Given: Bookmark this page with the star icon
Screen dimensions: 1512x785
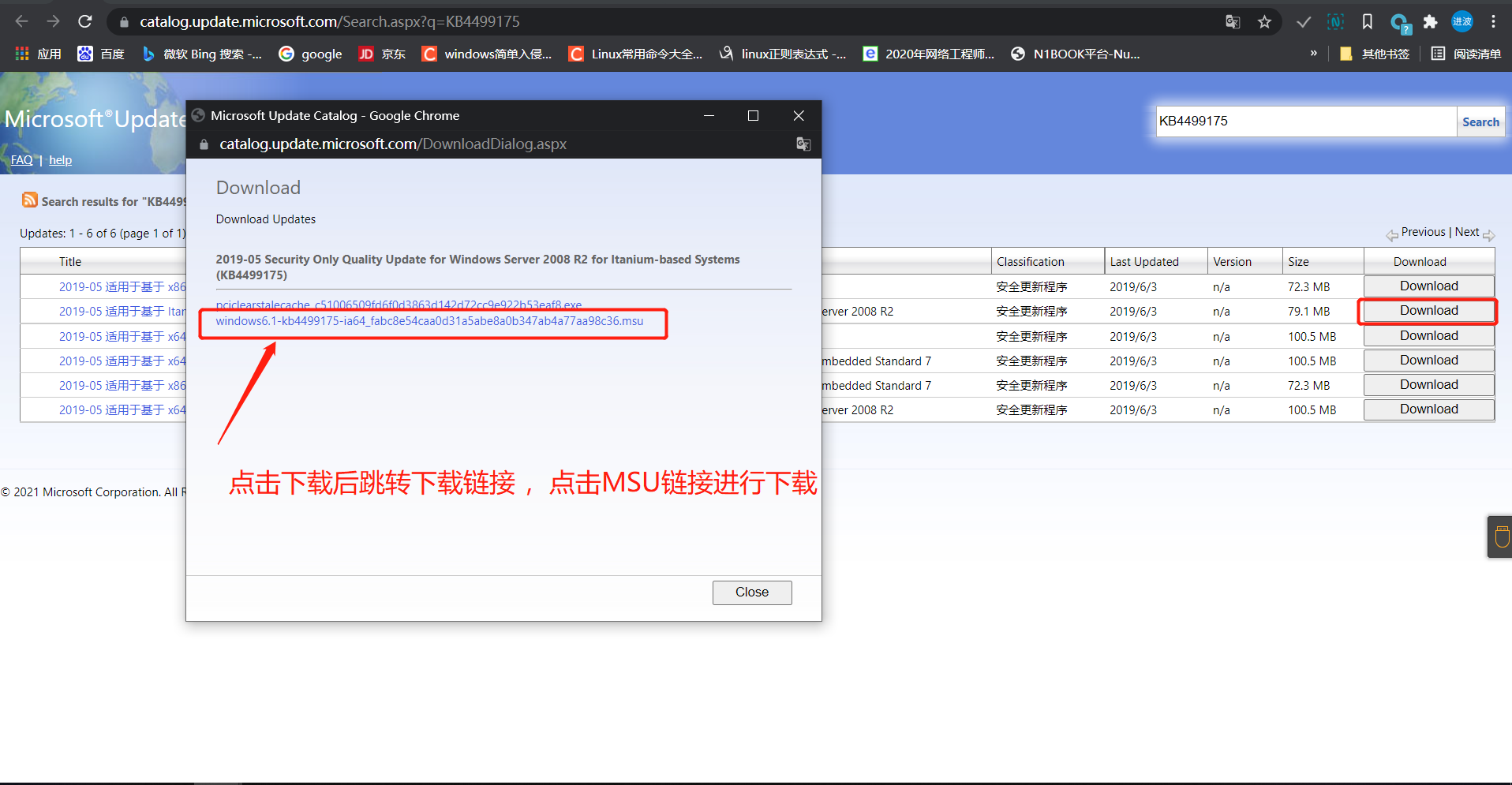Looking at the screenshot, I should (1265, 22).
